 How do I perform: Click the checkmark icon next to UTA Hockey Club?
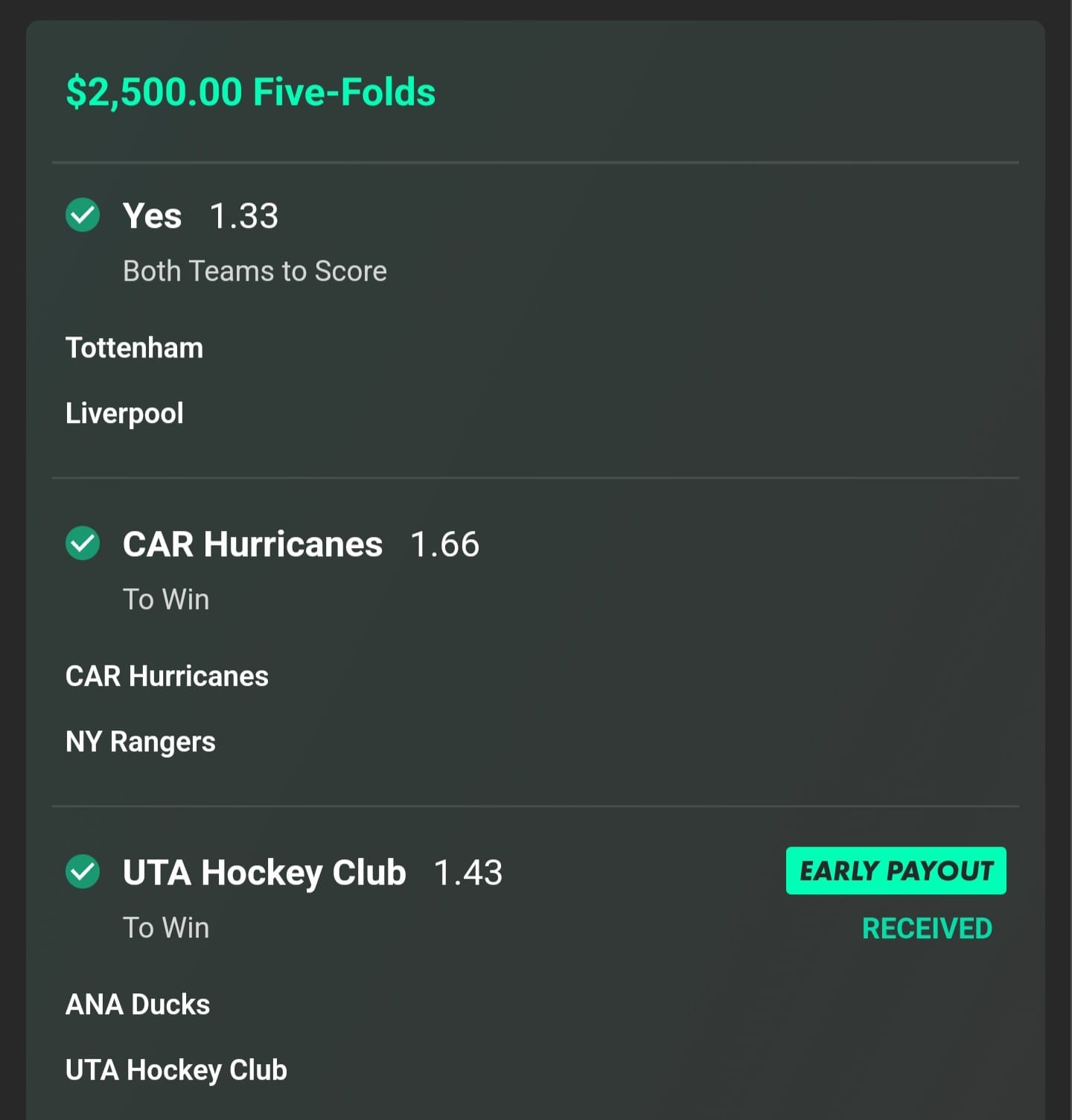pos(83,871)
